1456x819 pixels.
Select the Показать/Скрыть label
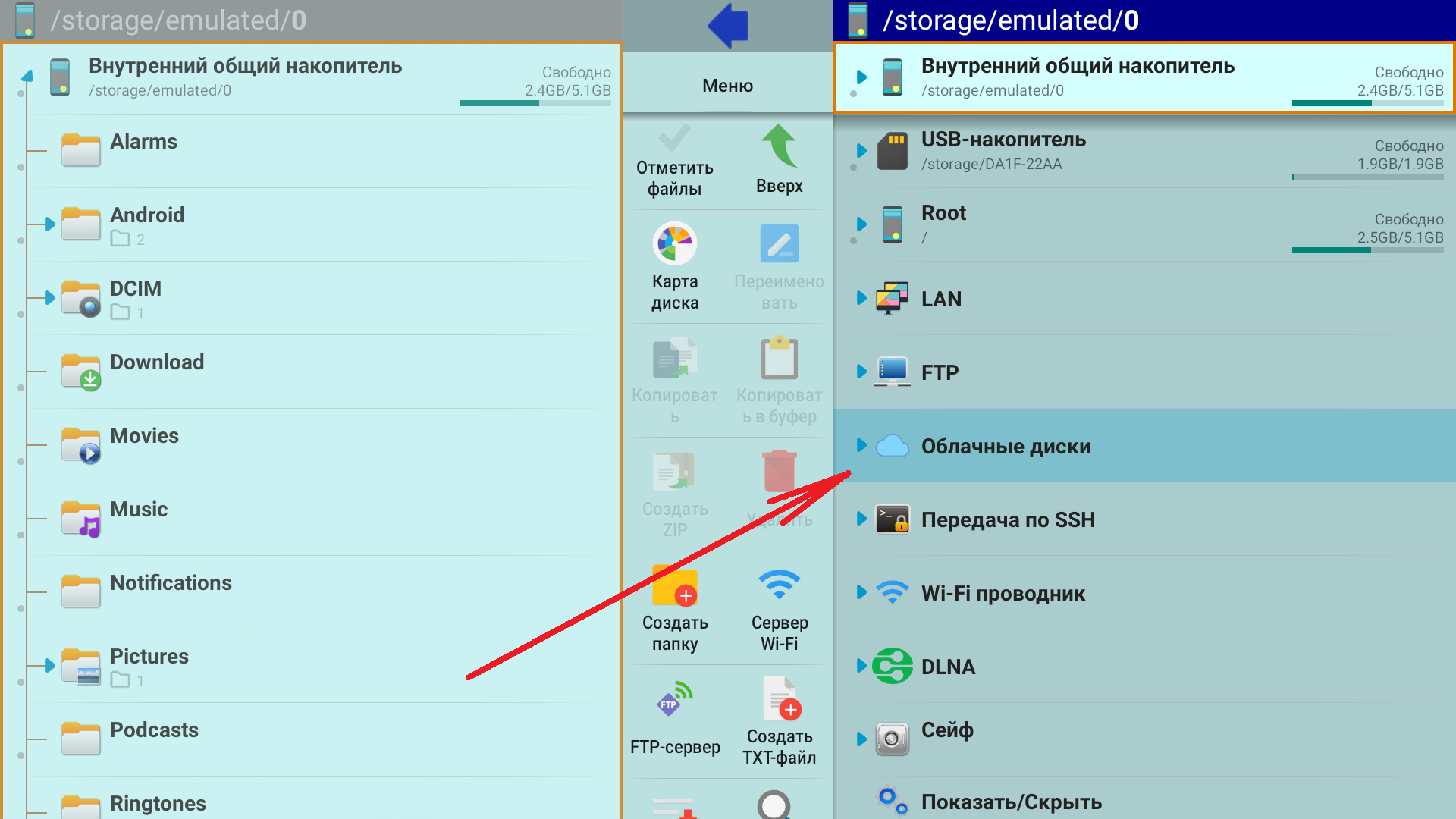pos(1012,802)
